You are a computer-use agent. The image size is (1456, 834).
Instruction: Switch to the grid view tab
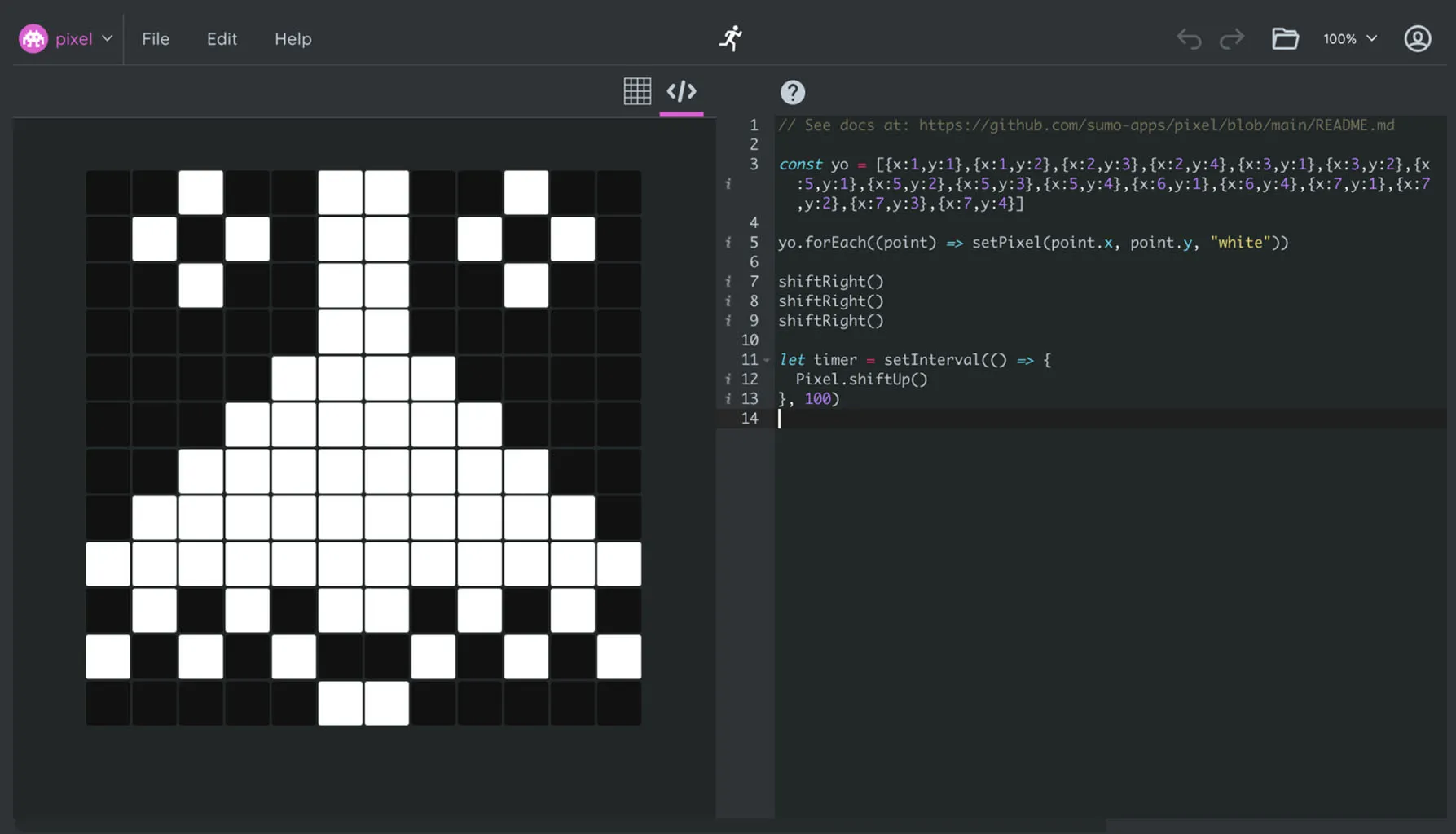pos(637,91)
